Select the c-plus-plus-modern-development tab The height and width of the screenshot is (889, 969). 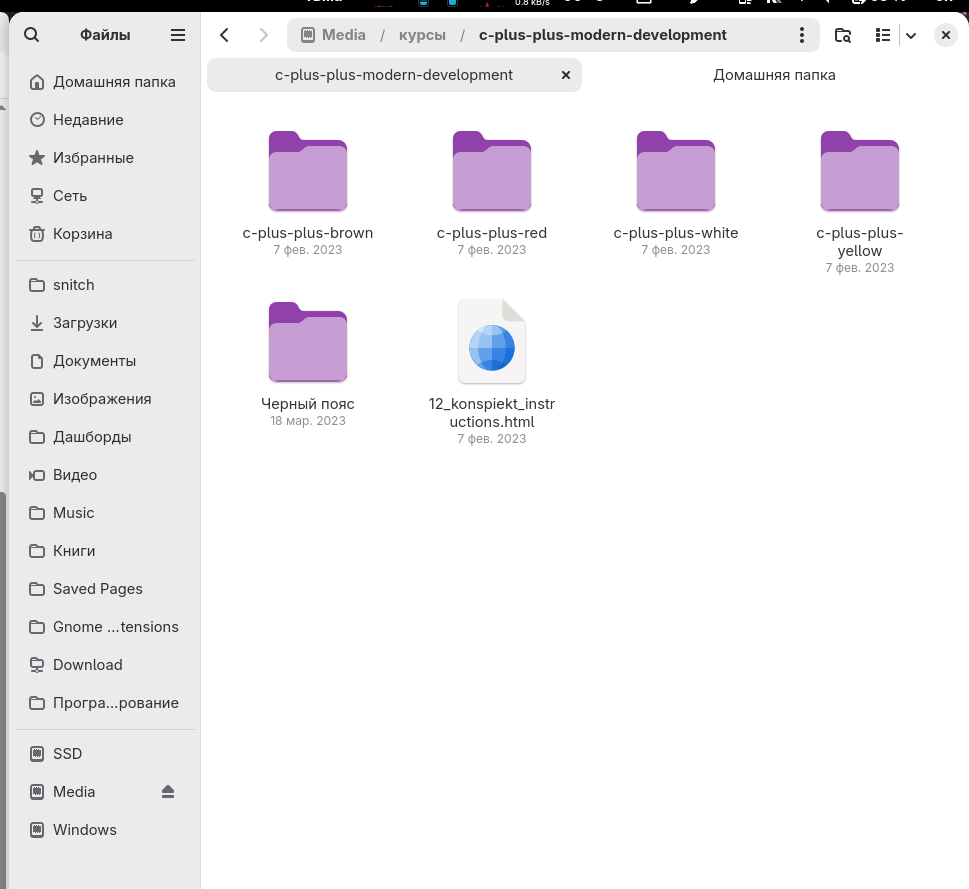coord(394,75)
